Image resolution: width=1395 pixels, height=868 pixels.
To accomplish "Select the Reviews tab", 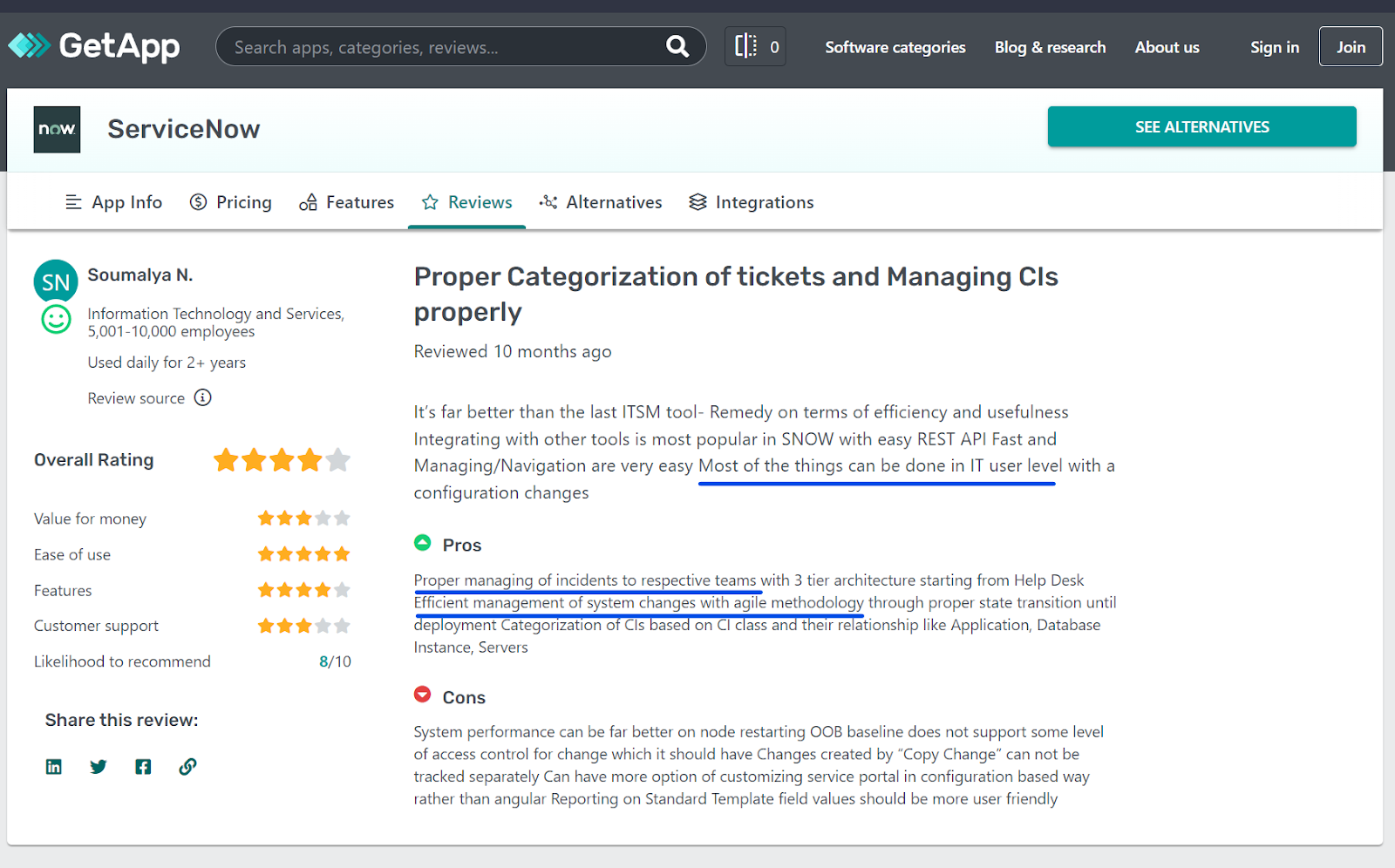I will [467, 202].
